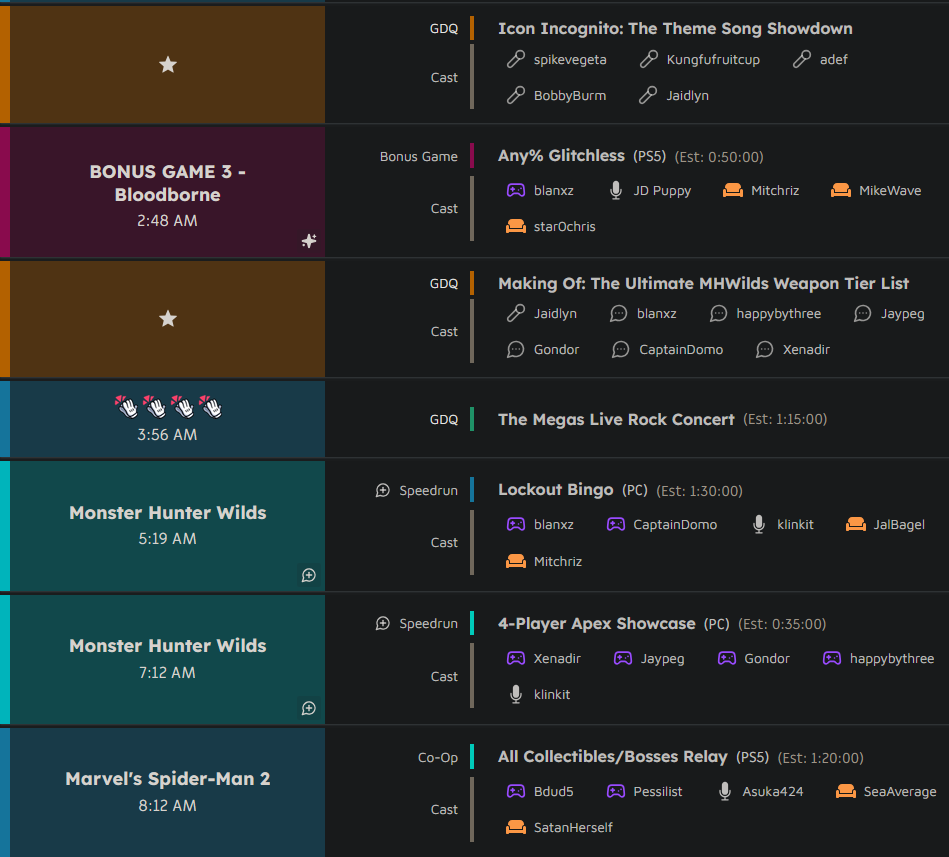Click the Bonus Game label
Image resolution: width=949 pixels, height=857 pixels.
click(418, 157)
